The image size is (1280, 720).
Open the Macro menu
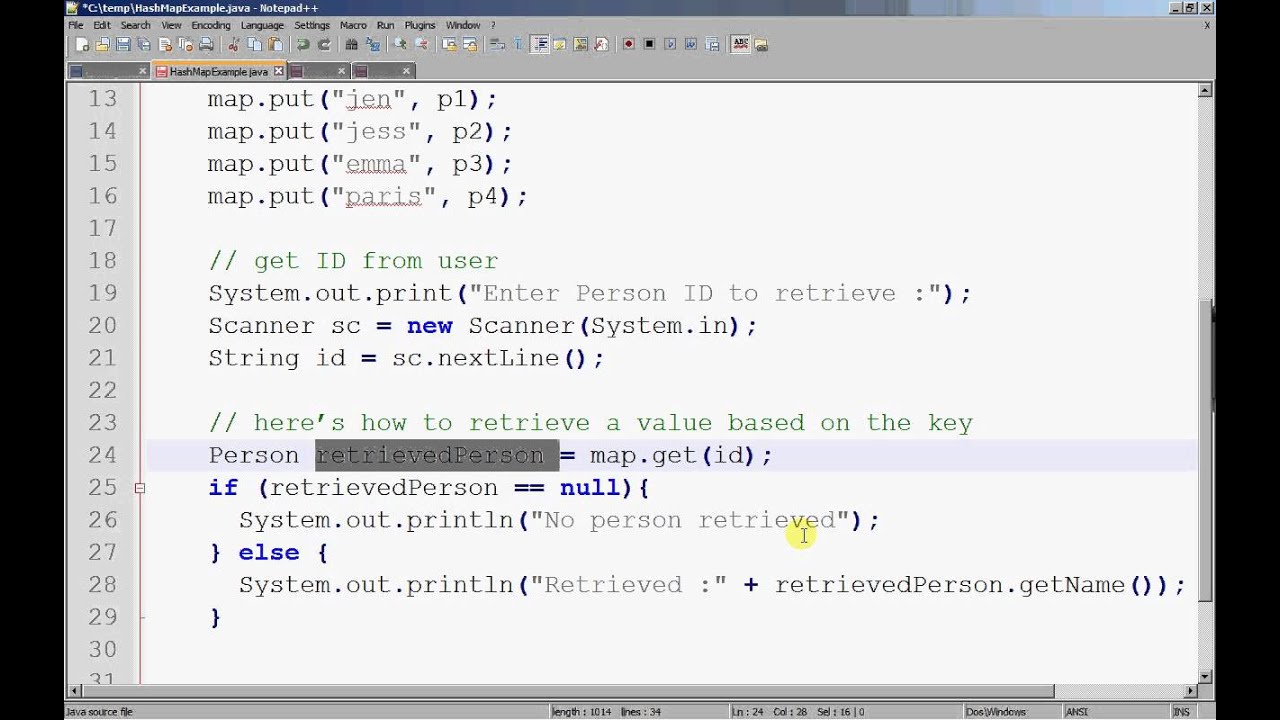pyautogui.click(x=353, y=25)
